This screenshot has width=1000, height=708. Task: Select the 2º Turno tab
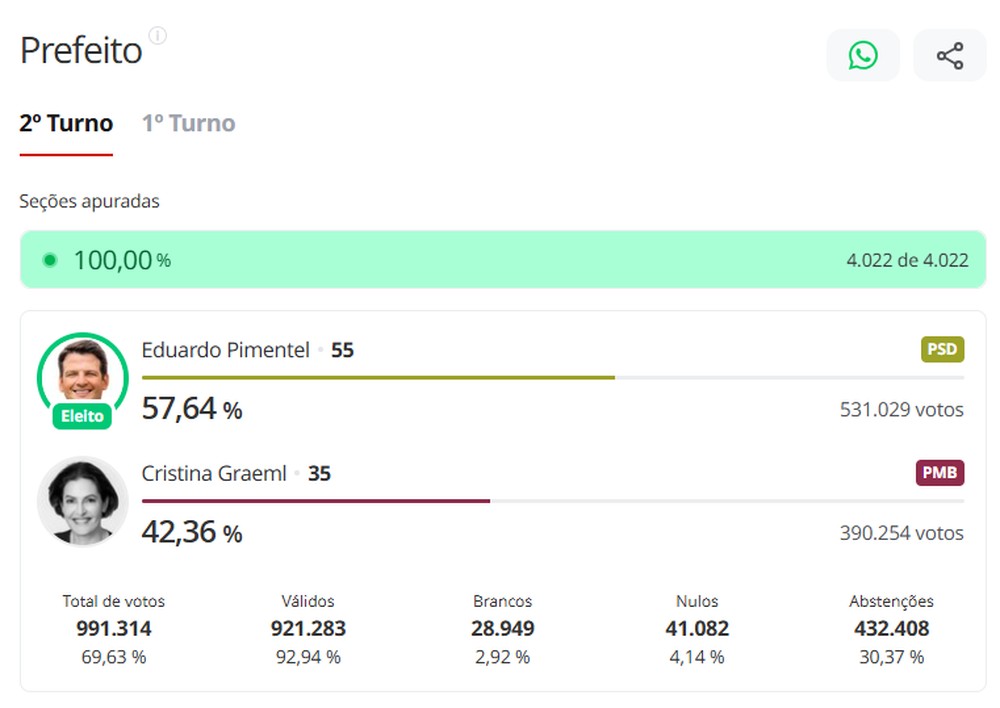66,124
